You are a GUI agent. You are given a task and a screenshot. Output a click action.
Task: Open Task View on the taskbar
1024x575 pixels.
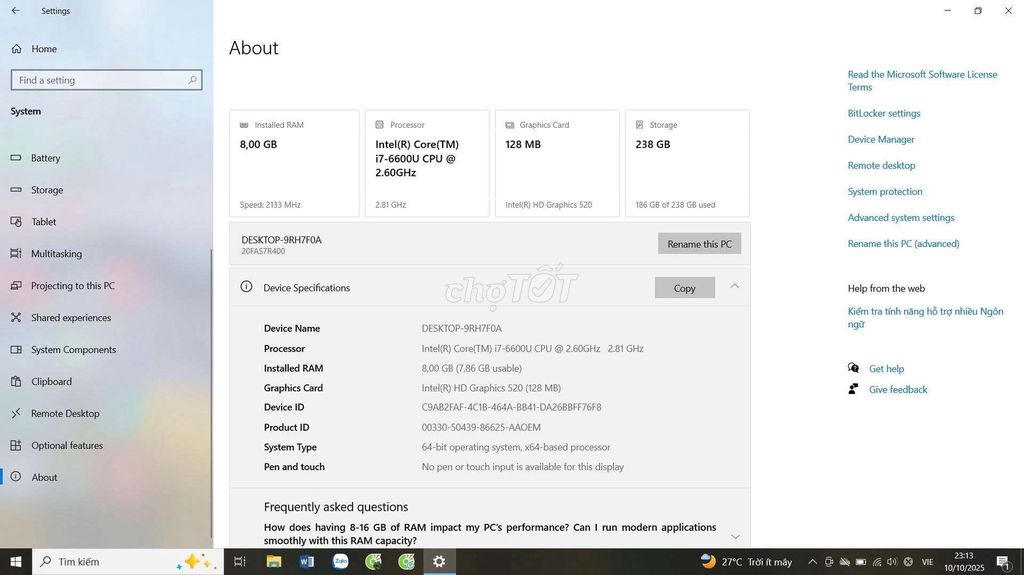click(240, 561)
